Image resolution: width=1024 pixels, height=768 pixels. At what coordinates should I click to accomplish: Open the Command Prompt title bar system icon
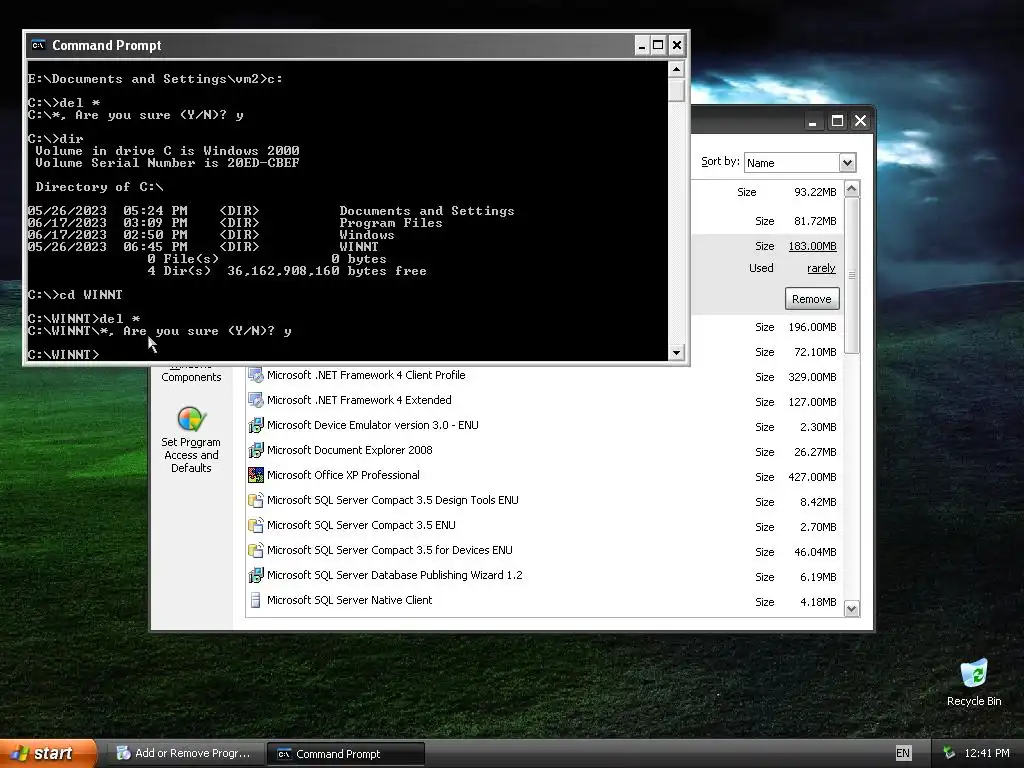coord(39,45)
